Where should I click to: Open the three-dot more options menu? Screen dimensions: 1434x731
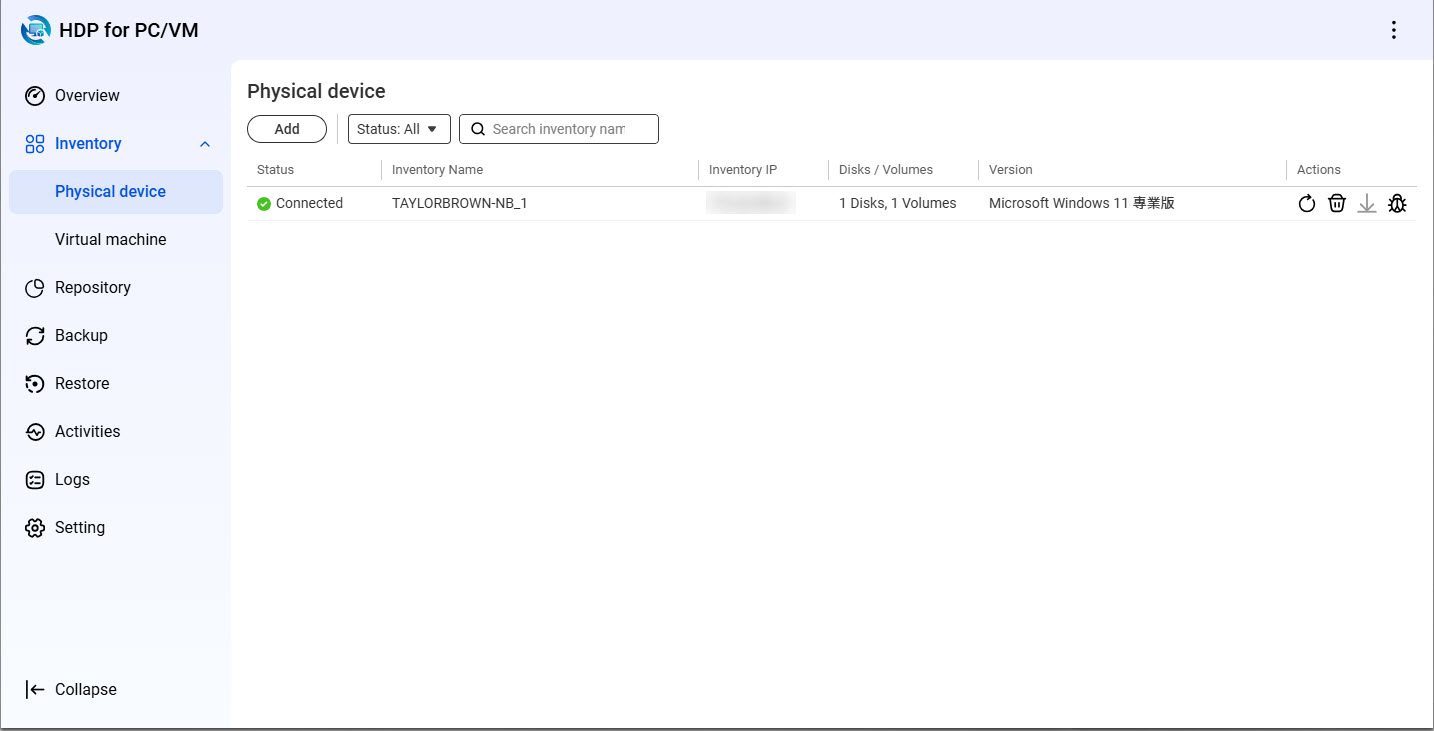pyautogui.click(x=1394, y=30)
